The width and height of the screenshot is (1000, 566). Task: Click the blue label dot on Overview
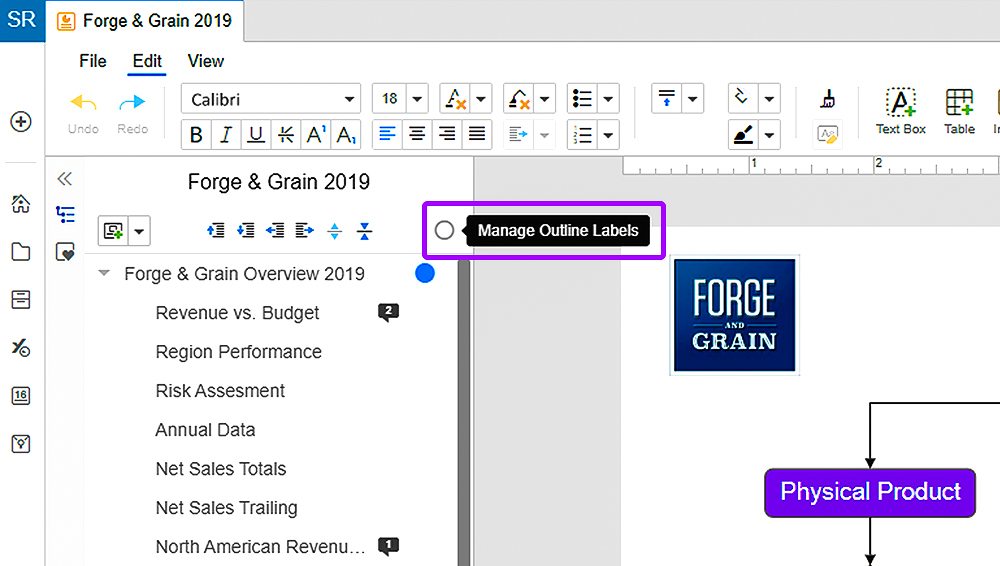point(425,273)
